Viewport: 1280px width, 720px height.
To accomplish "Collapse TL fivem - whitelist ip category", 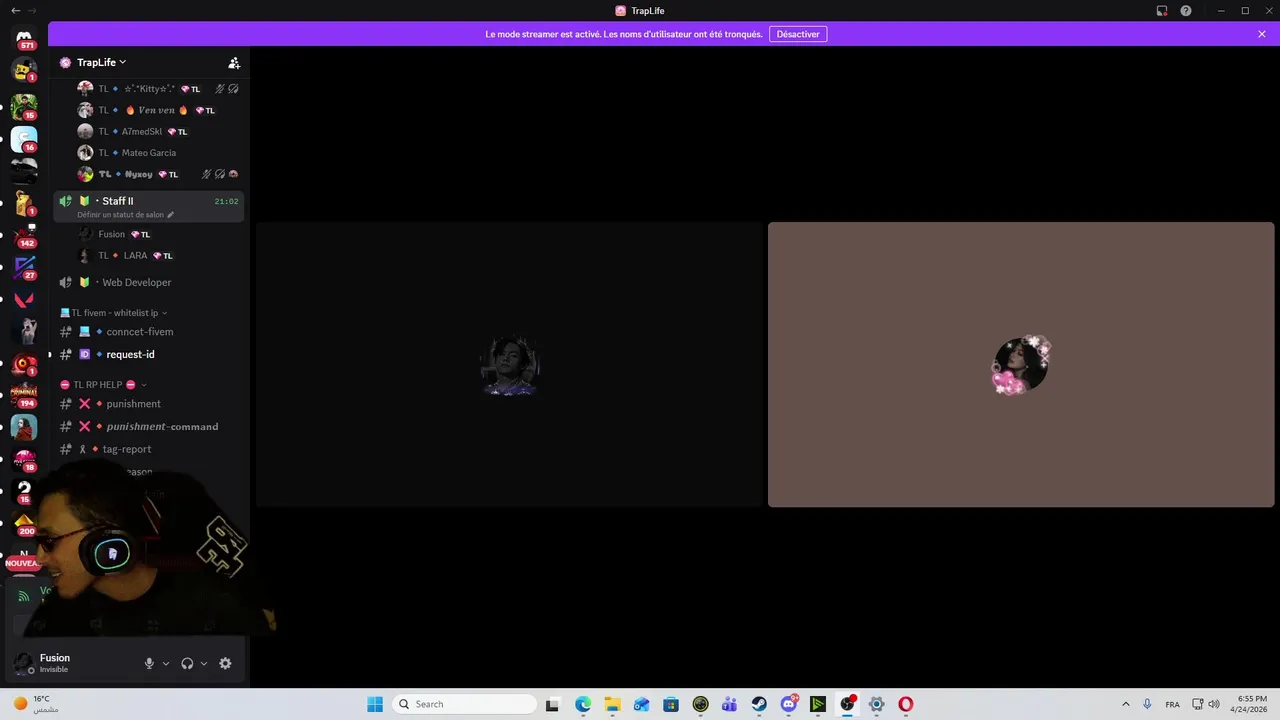I will (114, 313).
